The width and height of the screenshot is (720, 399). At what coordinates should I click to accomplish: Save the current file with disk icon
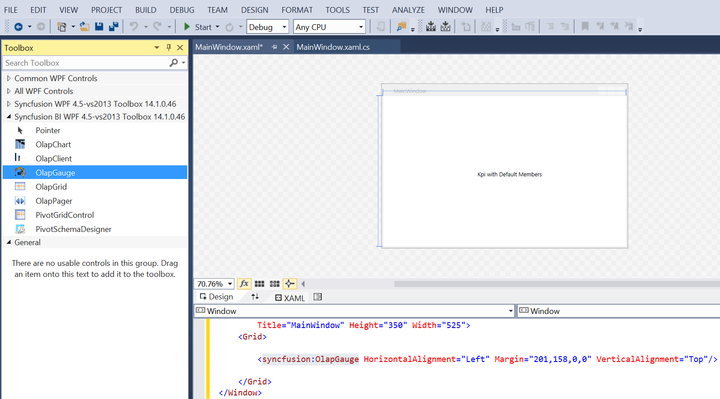click(x=99, y=27)
